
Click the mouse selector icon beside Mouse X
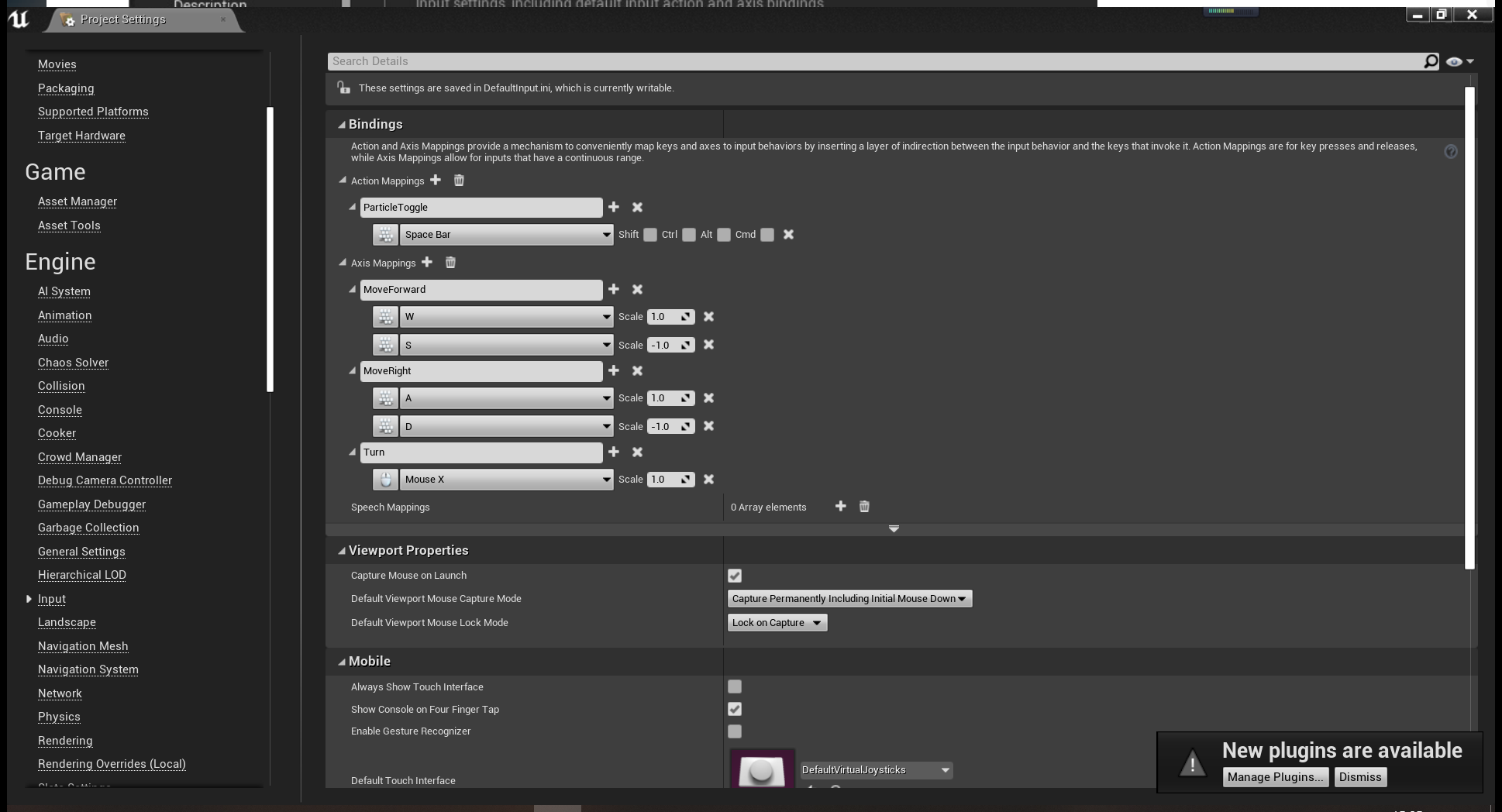pos(385,480)
